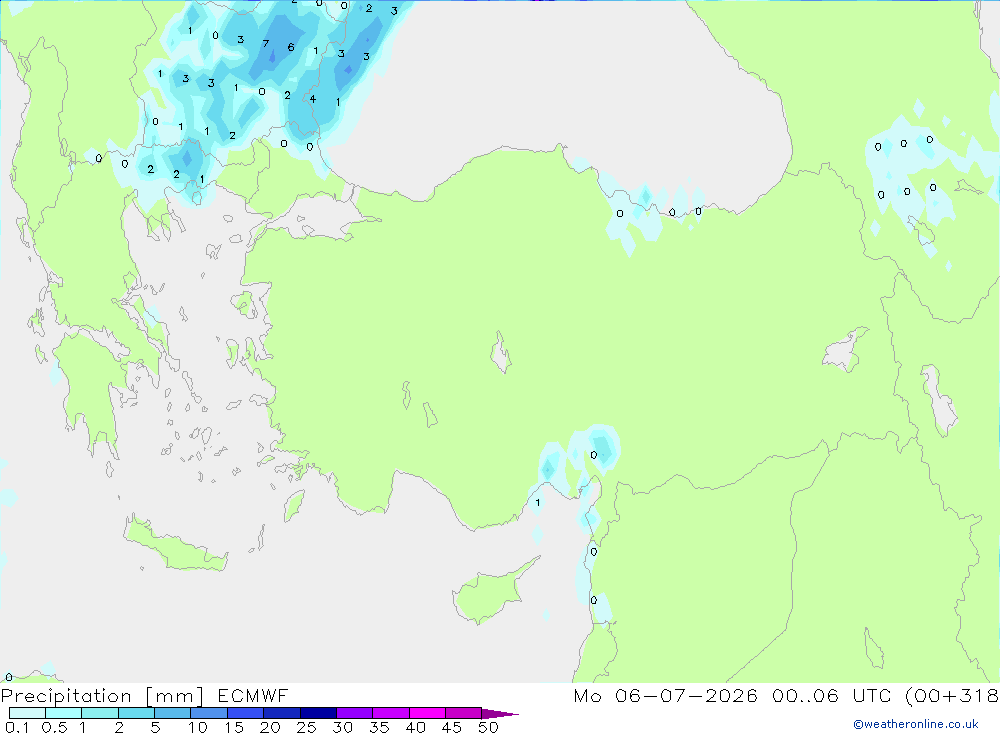
Task: Click the precipitation value '7' on the map
Action: point(266,44)
